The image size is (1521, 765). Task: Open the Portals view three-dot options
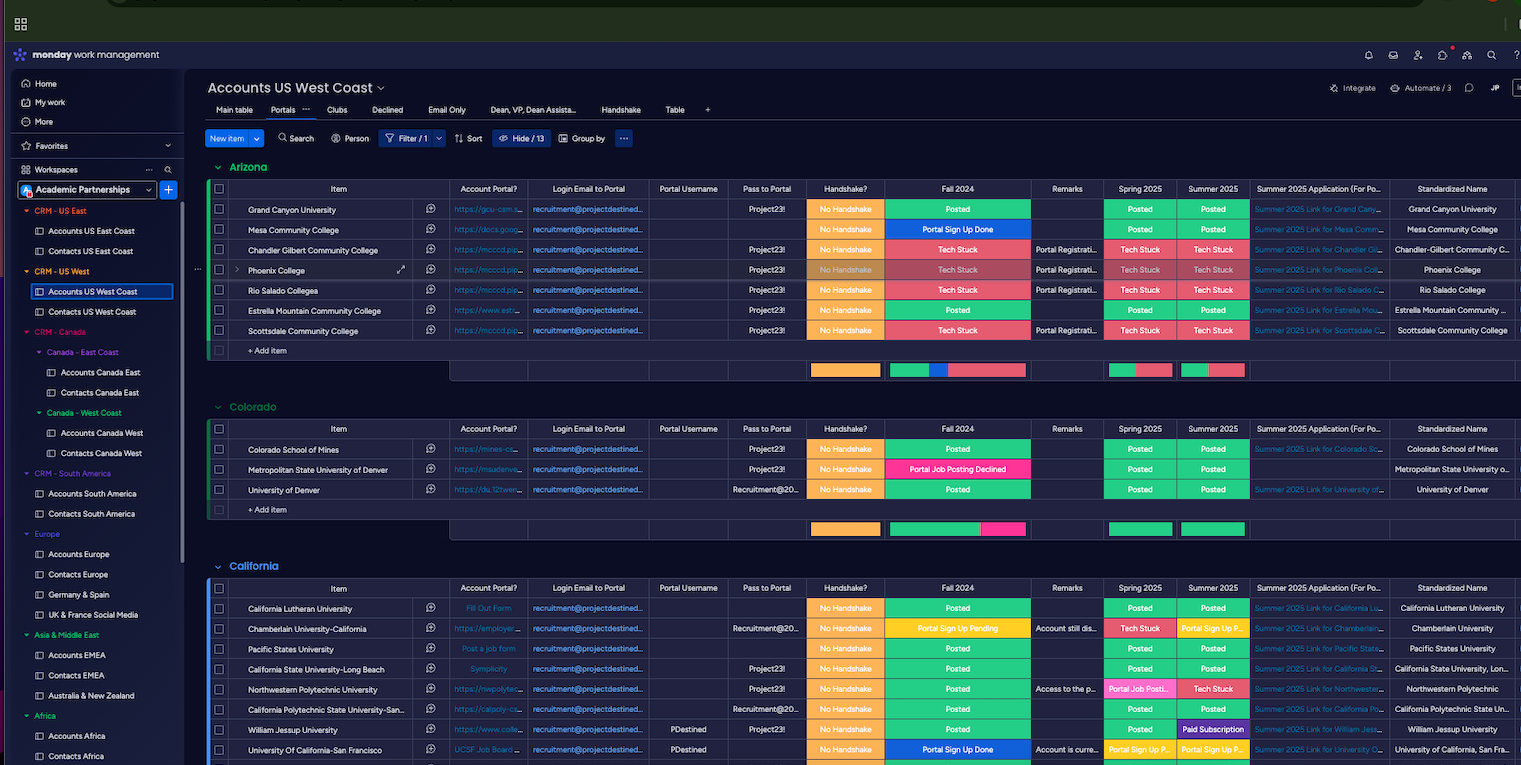coord(306,109)
